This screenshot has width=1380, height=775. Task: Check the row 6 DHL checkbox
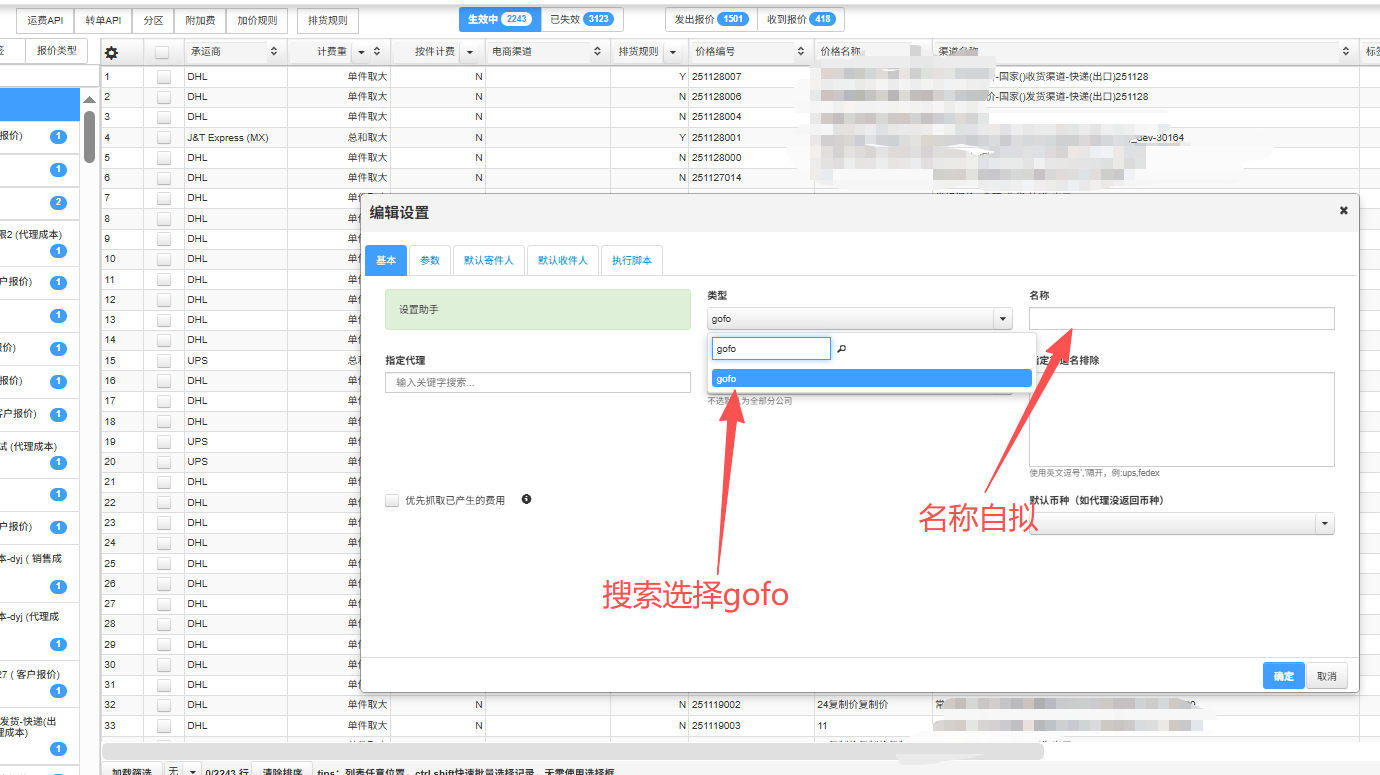pyautogui.click(x=164, y=178)
